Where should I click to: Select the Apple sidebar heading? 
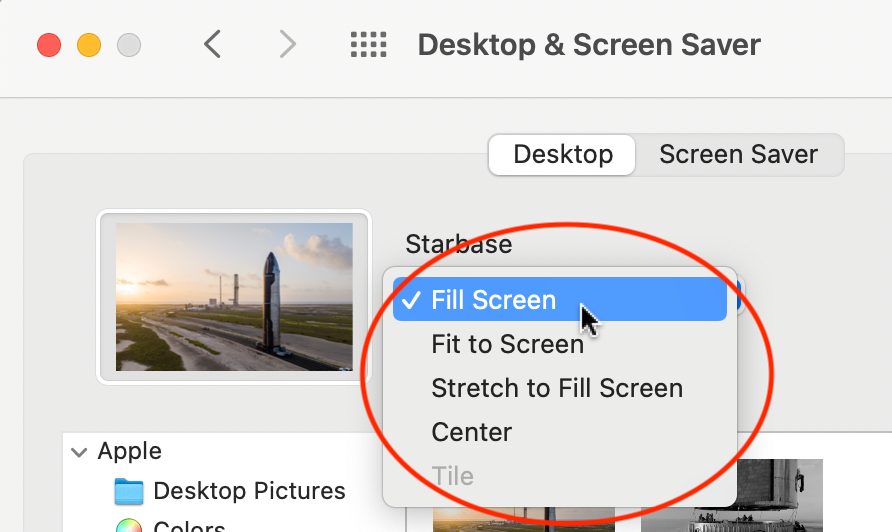pos(130,451)
